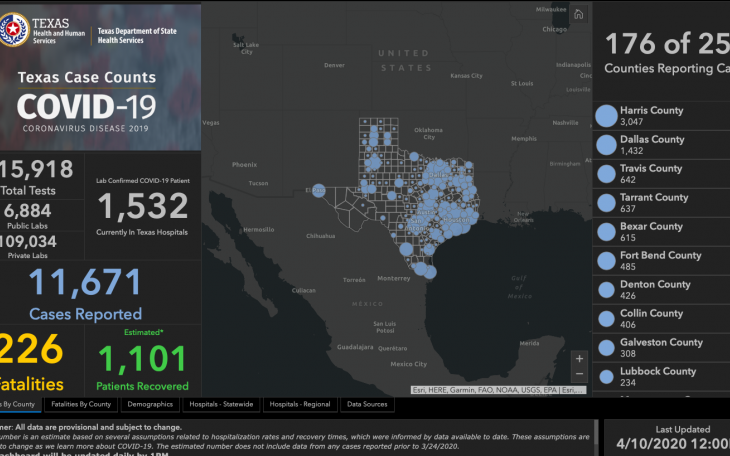Select the El Paso case bubble on map
Image resolution: width=730 pixels, height=456 pixels.
pyautogui.click(x=319, y=190)
